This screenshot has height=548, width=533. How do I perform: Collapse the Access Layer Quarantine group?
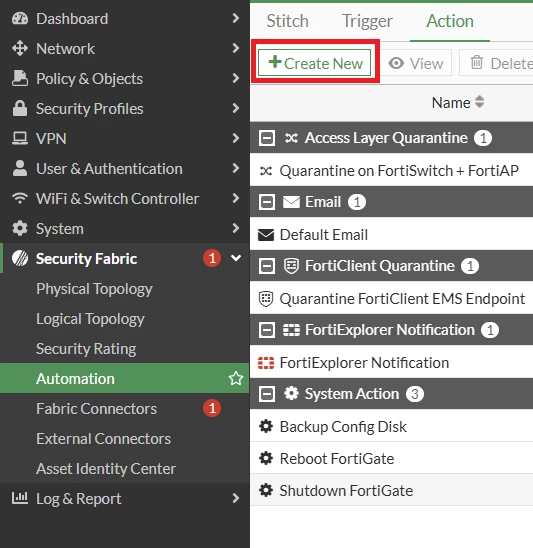coord(267,138)
